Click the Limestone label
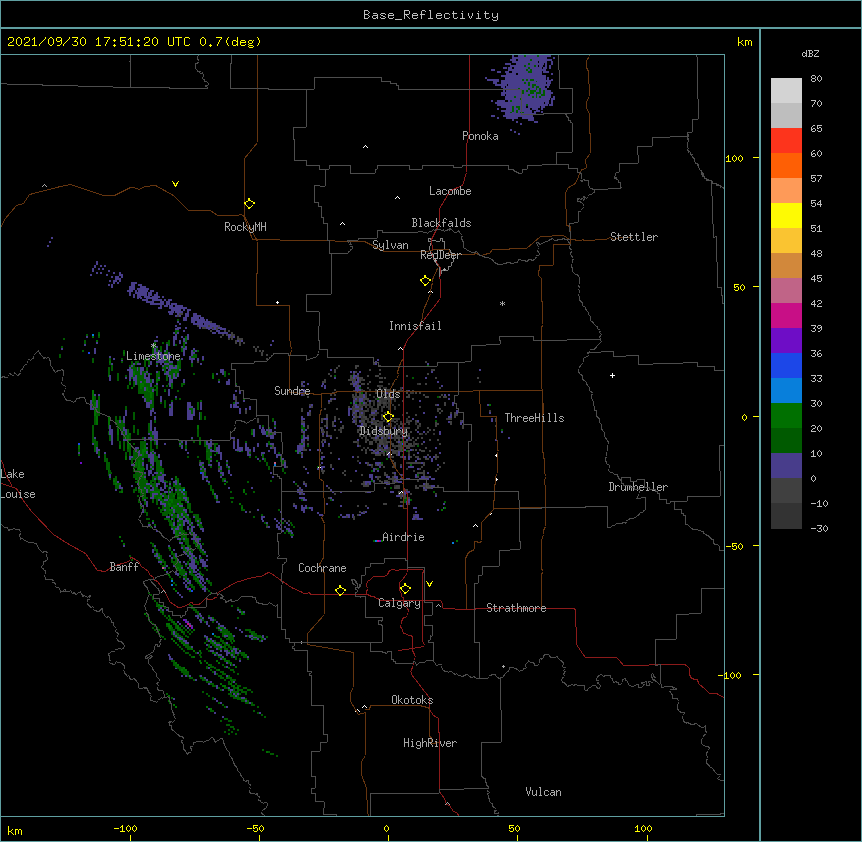 click(x=153, y=356)
